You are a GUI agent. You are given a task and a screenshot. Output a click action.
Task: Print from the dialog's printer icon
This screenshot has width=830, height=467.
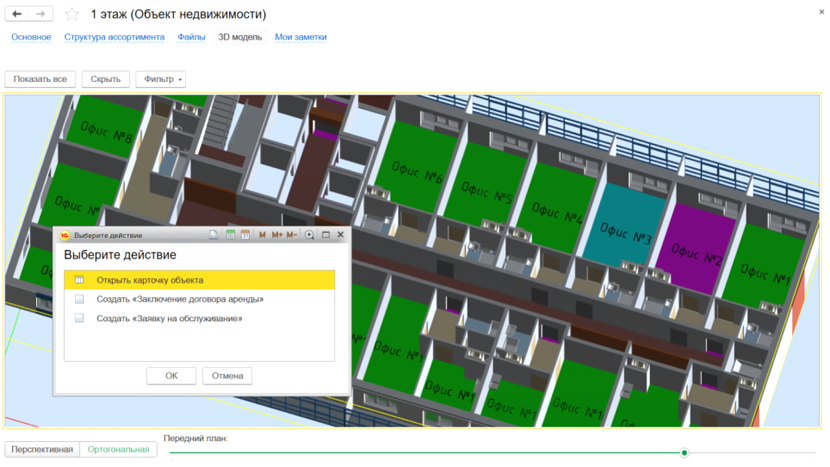click(x=213, y=235)
